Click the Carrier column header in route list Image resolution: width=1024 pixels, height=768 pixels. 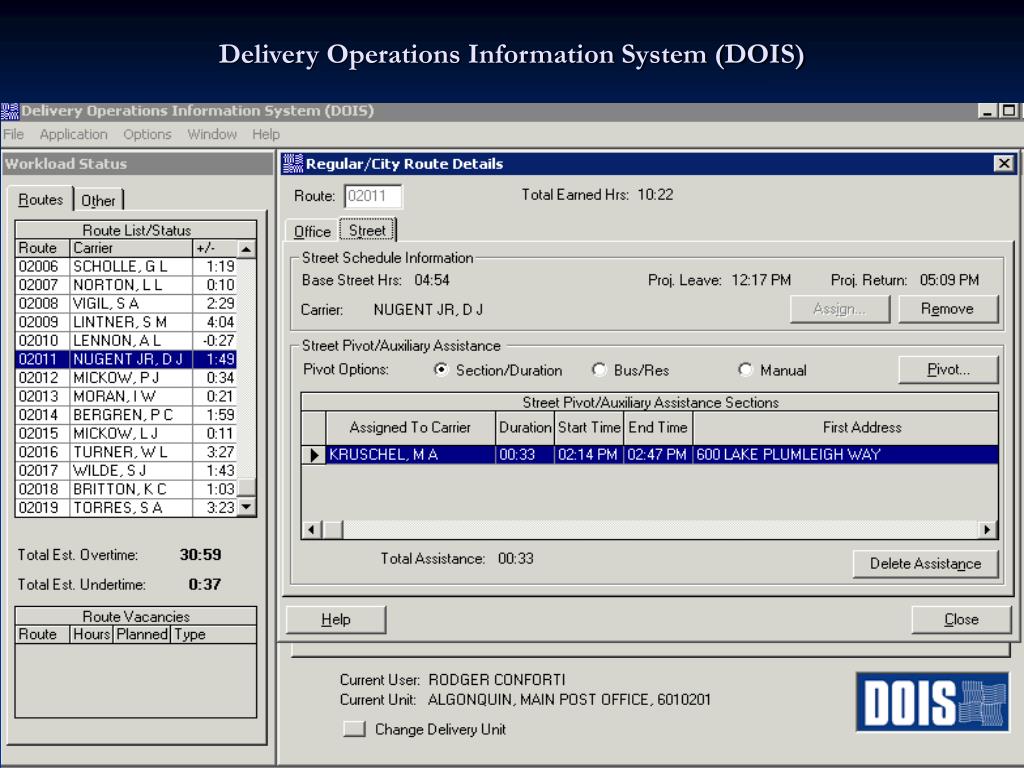[x=131, y=248]
